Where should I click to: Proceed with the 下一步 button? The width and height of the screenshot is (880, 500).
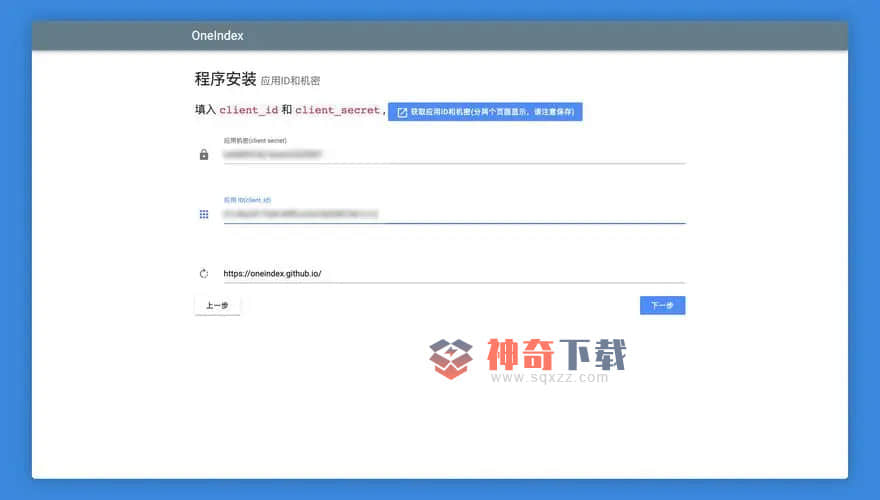[x=662, y=305]
